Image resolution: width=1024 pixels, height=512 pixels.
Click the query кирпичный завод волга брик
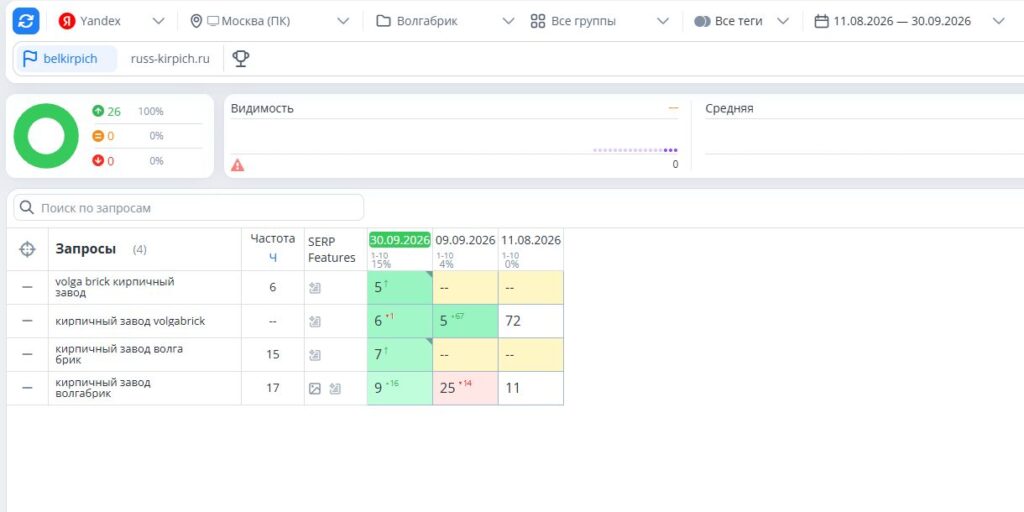tap(119, 354)
